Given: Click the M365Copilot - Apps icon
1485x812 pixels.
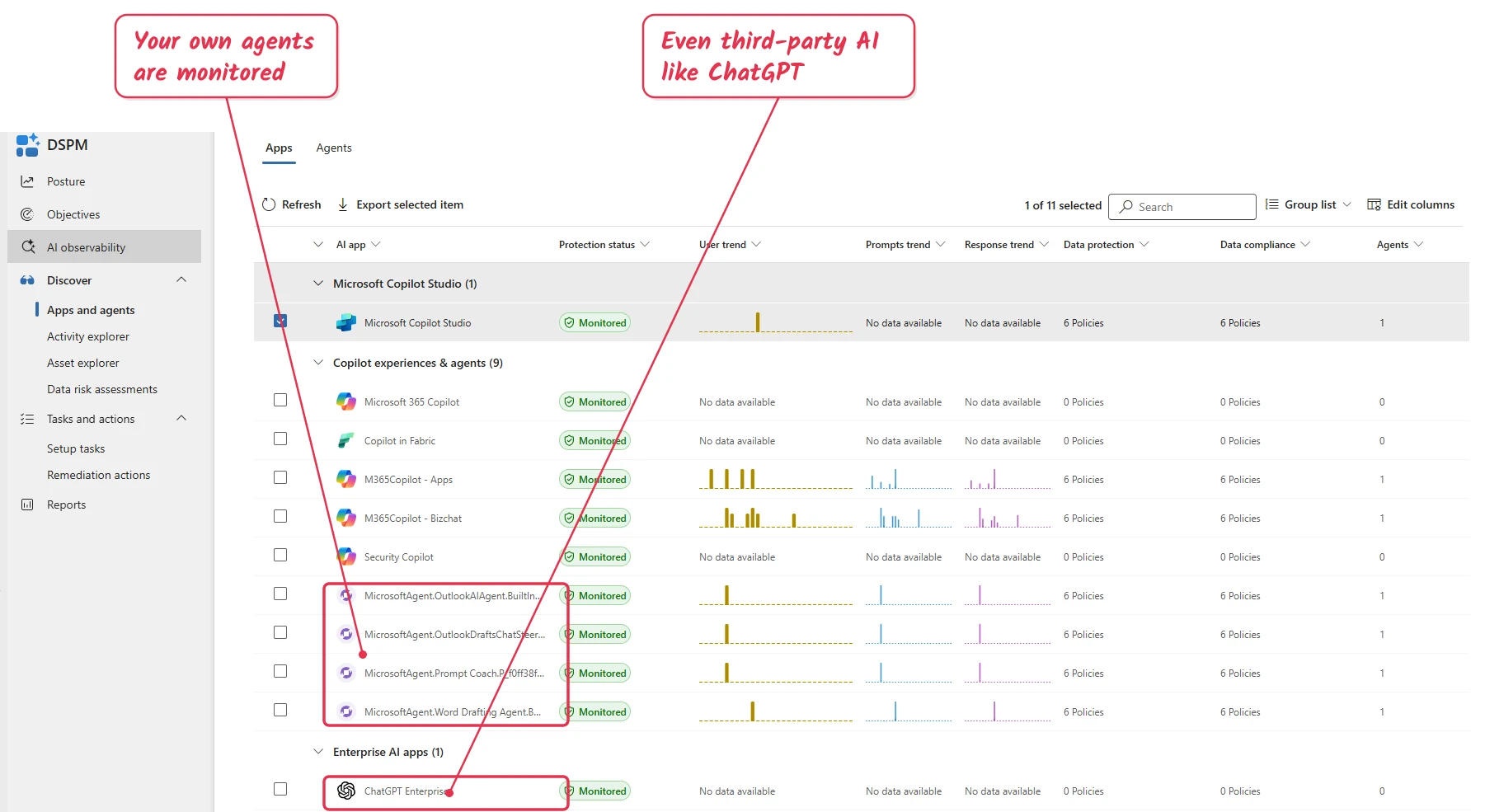Looking at the screenshot, I should 346,479.
